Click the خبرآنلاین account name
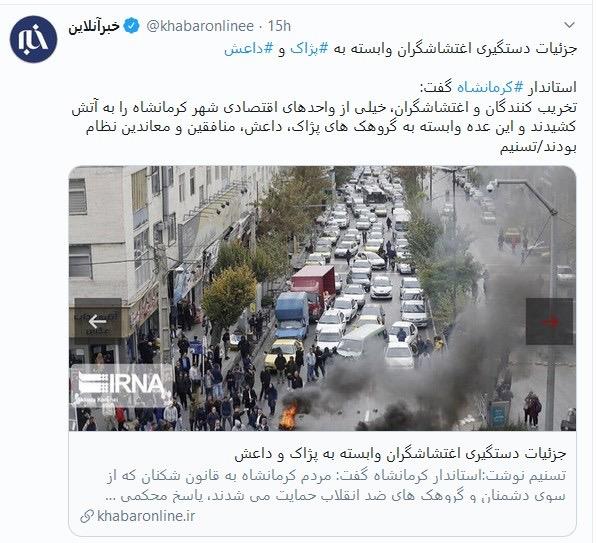The width and height of the screenshot is (597, 543). (94, 26)
